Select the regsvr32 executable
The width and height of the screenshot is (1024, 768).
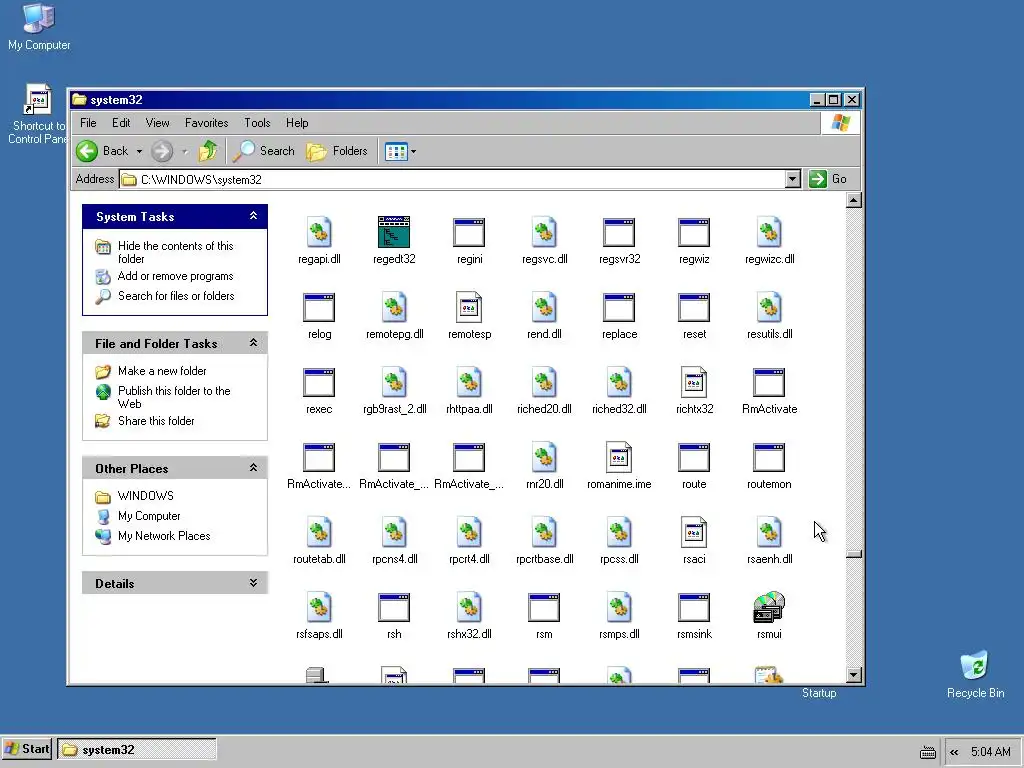619,240
